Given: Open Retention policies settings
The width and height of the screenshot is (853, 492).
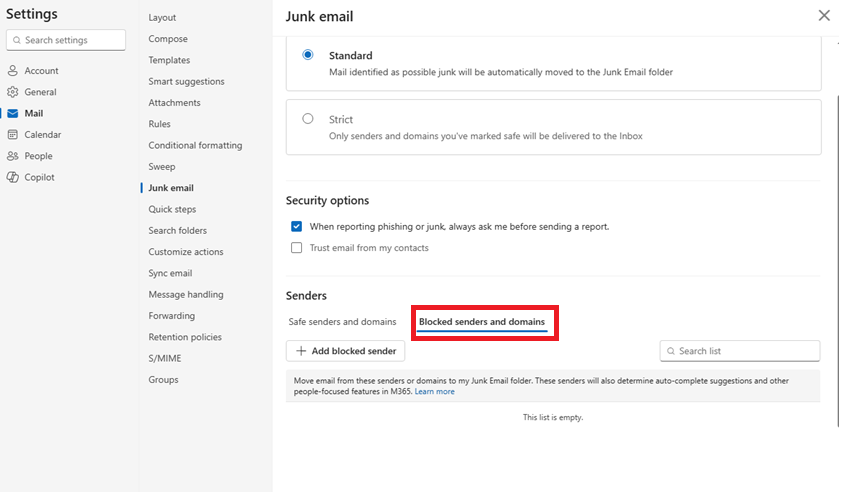Looking at the screenshot, I should [x=185, y=337].
